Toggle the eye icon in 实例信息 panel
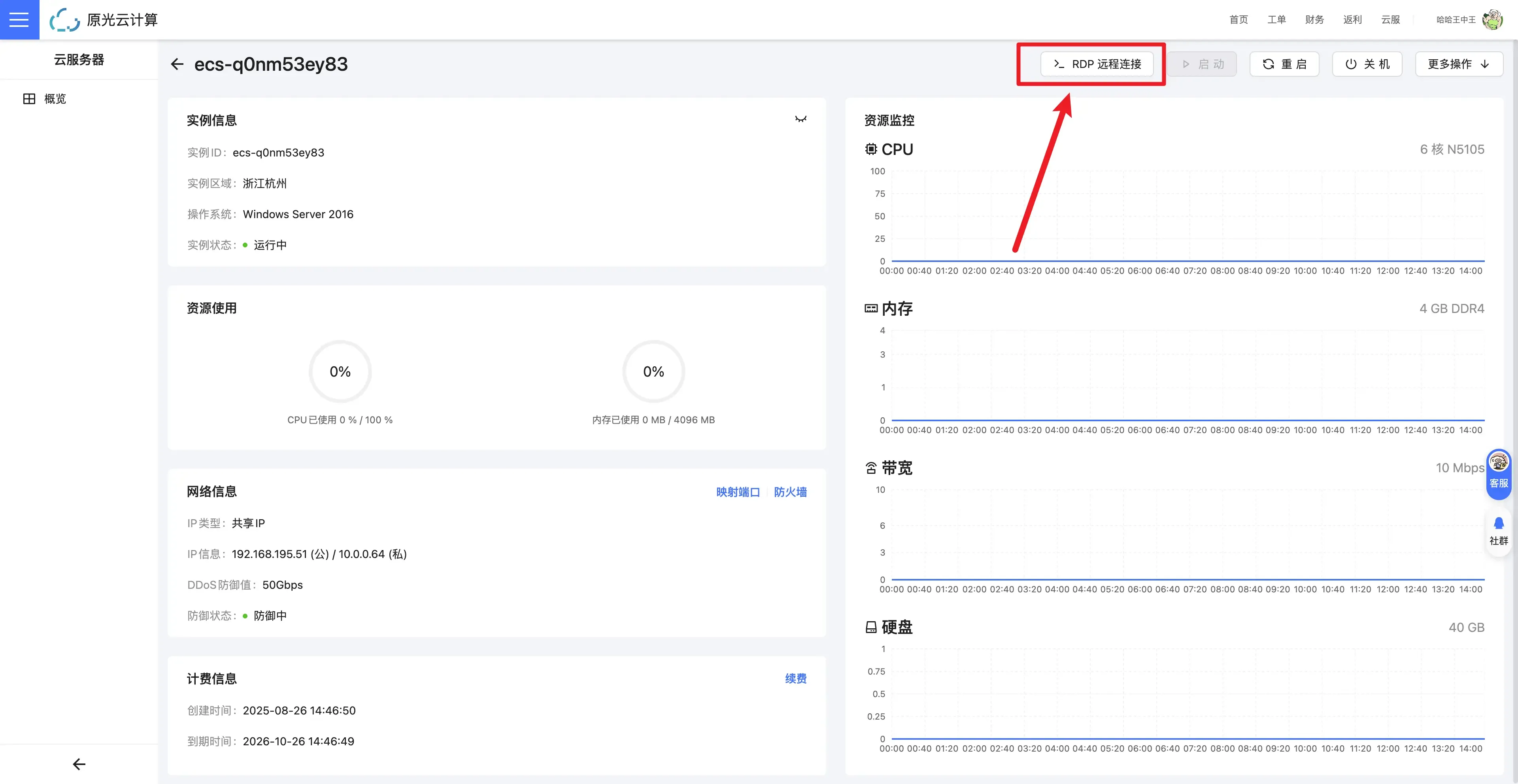The image size is (1518, 784). (800, 120)
